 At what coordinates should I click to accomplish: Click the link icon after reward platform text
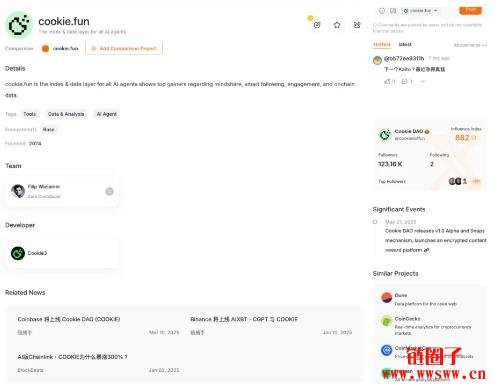point(426,250)
